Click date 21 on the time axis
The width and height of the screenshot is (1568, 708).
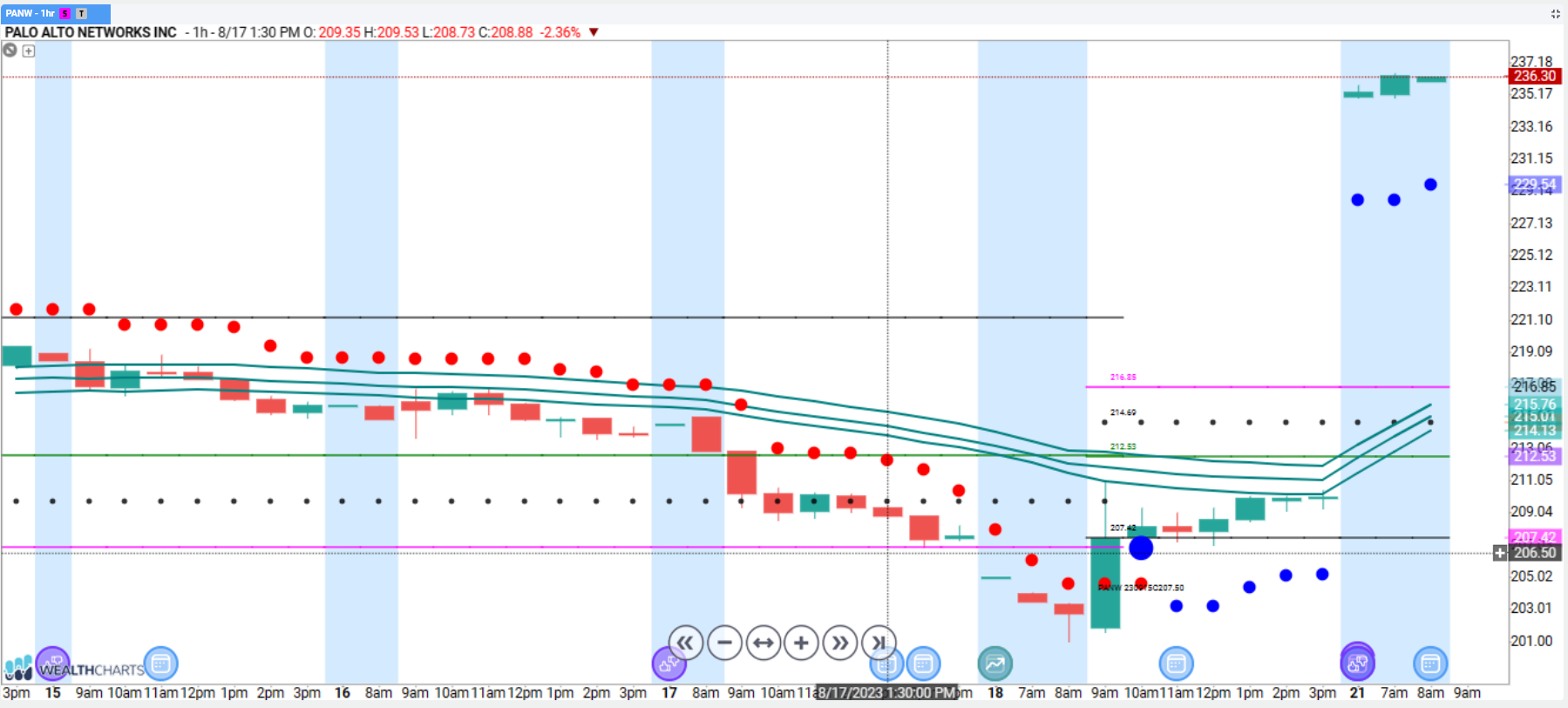pyautogui.click(x=1357, y=692)
